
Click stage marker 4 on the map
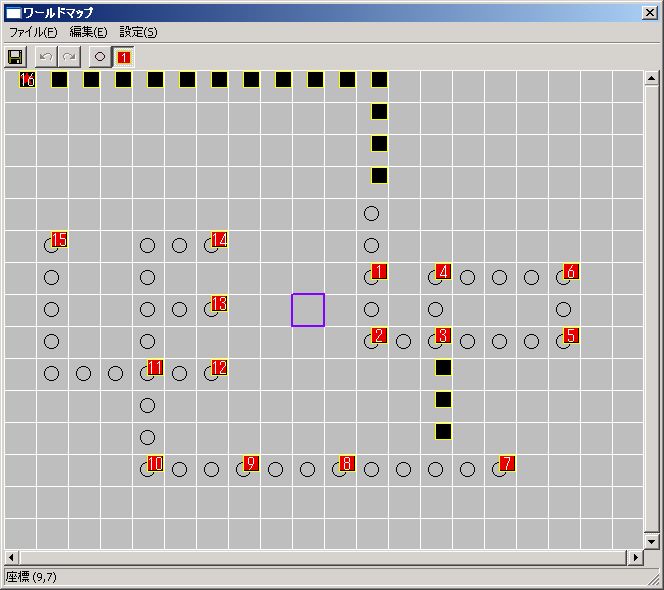point(443,271)
